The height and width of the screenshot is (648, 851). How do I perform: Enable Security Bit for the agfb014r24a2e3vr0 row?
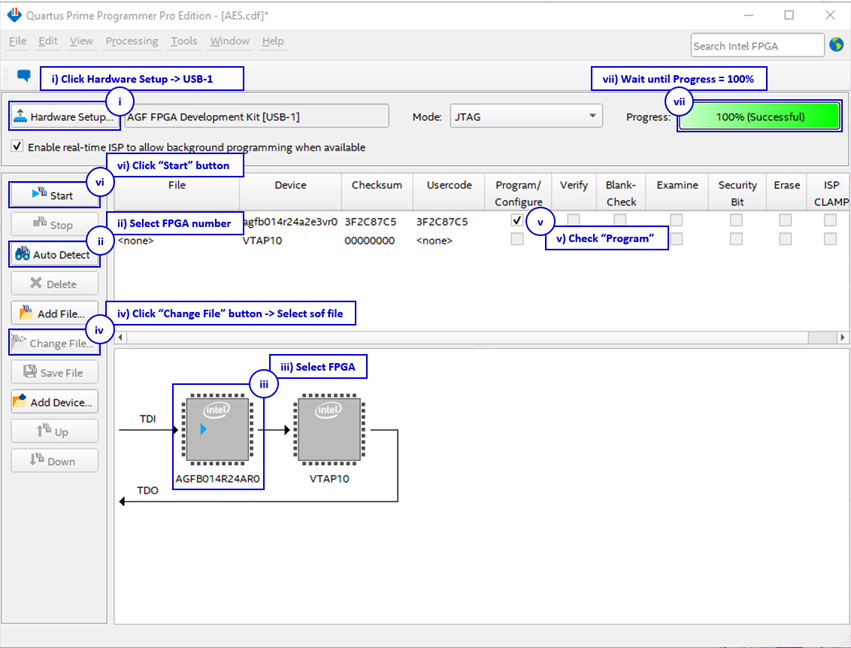[x=736, y=220]
